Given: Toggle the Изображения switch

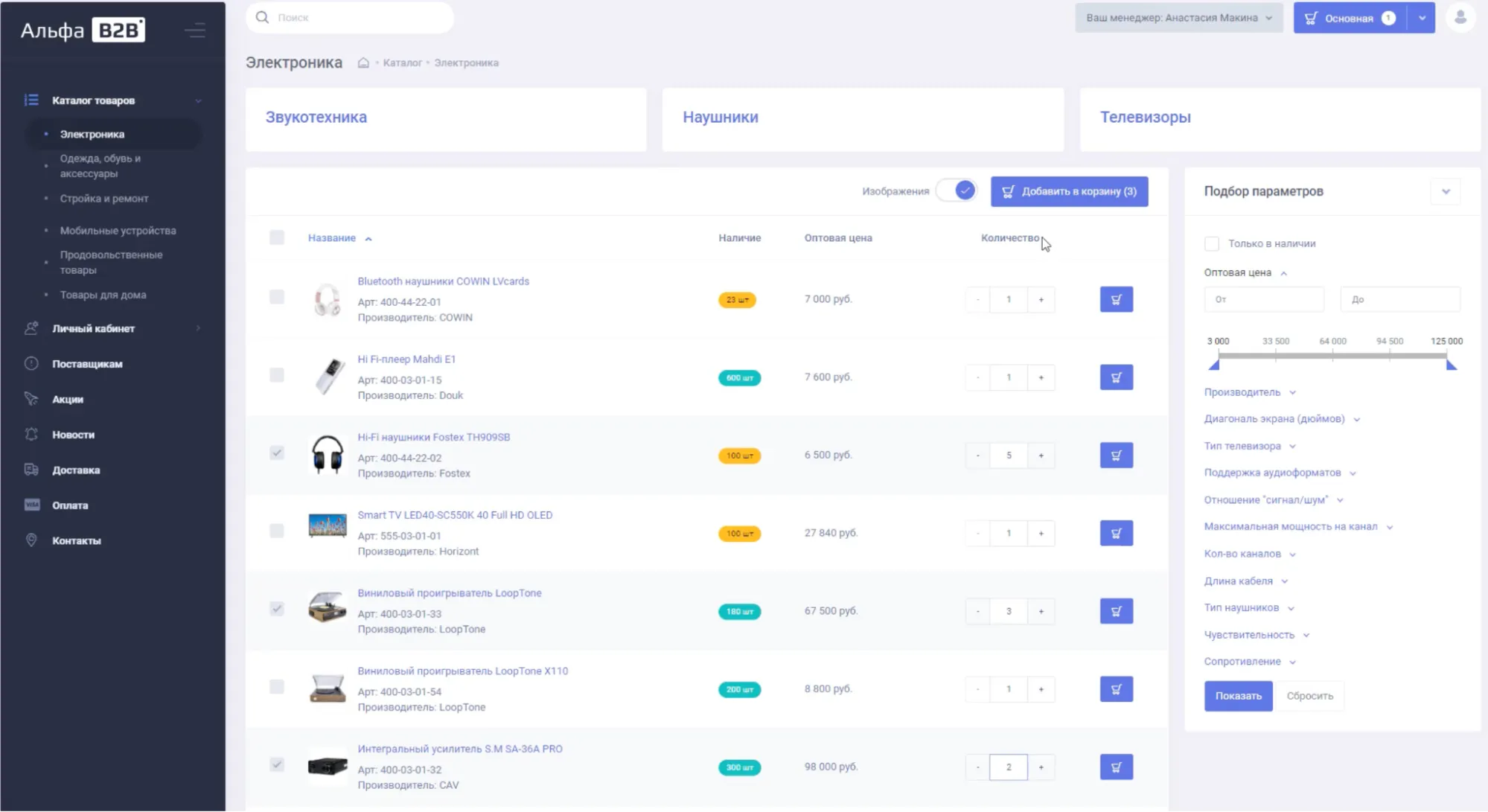Looking at the screenshot, I should click(x=957, y=191).
